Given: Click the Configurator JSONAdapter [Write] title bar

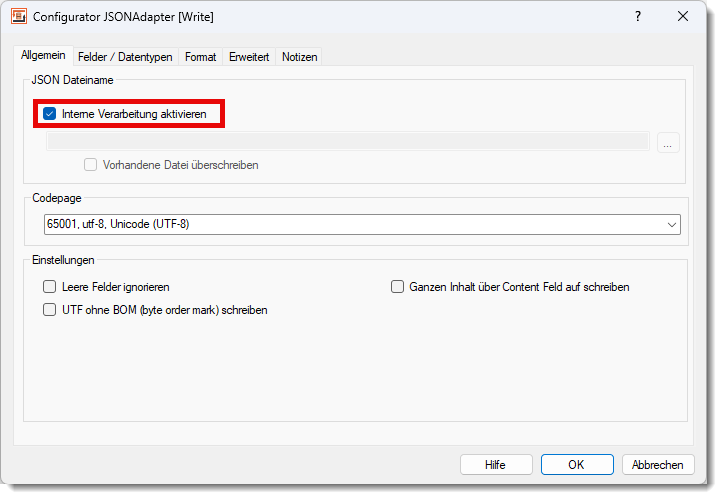Looking at the screenshot, I should point(300,17).
